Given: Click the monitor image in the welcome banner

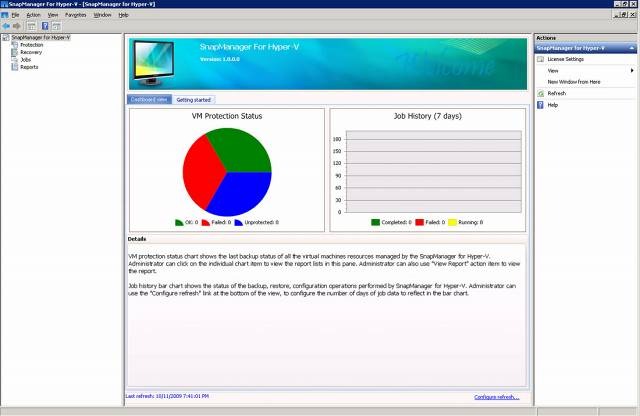Looking at the screenshot, I should [154, 63].
